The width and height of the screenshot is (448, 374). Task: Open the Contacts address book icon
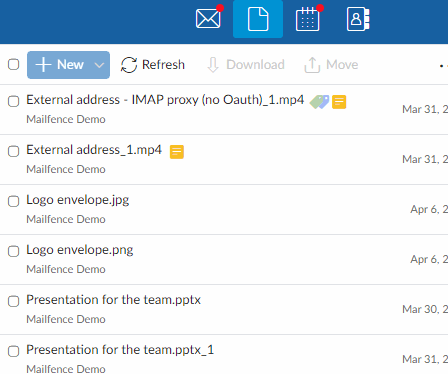pos(358,19)
